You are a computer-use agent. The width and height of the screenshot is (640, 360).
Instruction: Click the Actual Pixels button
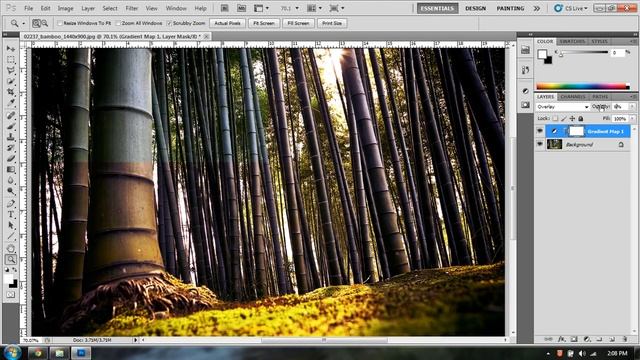[227, 23]
